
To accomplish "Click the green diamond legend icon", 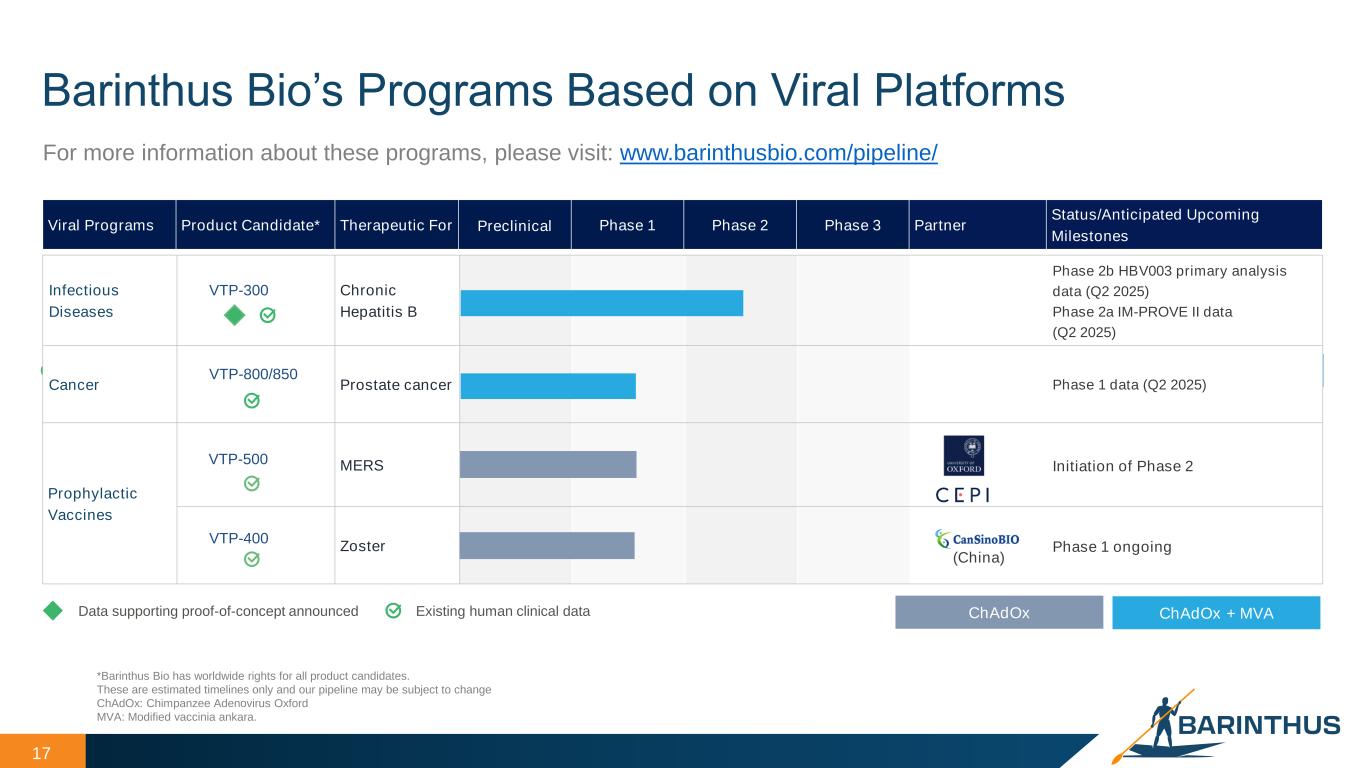I will point(53,611).
